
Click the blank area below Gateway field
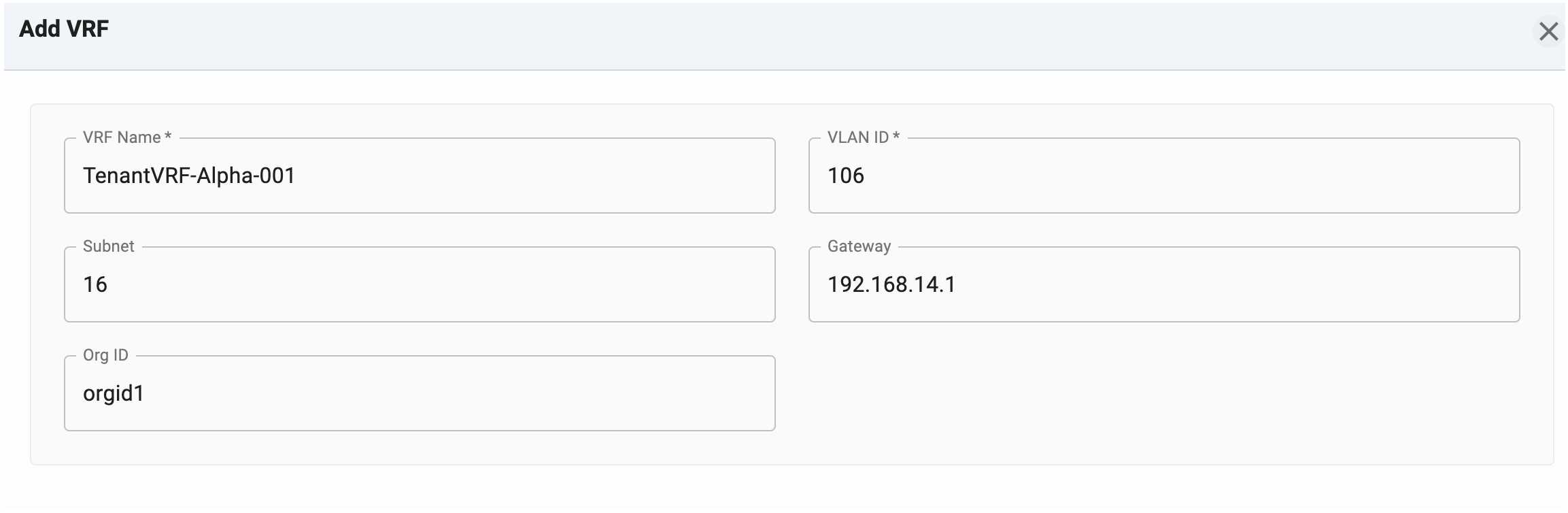click(1163, 393)
